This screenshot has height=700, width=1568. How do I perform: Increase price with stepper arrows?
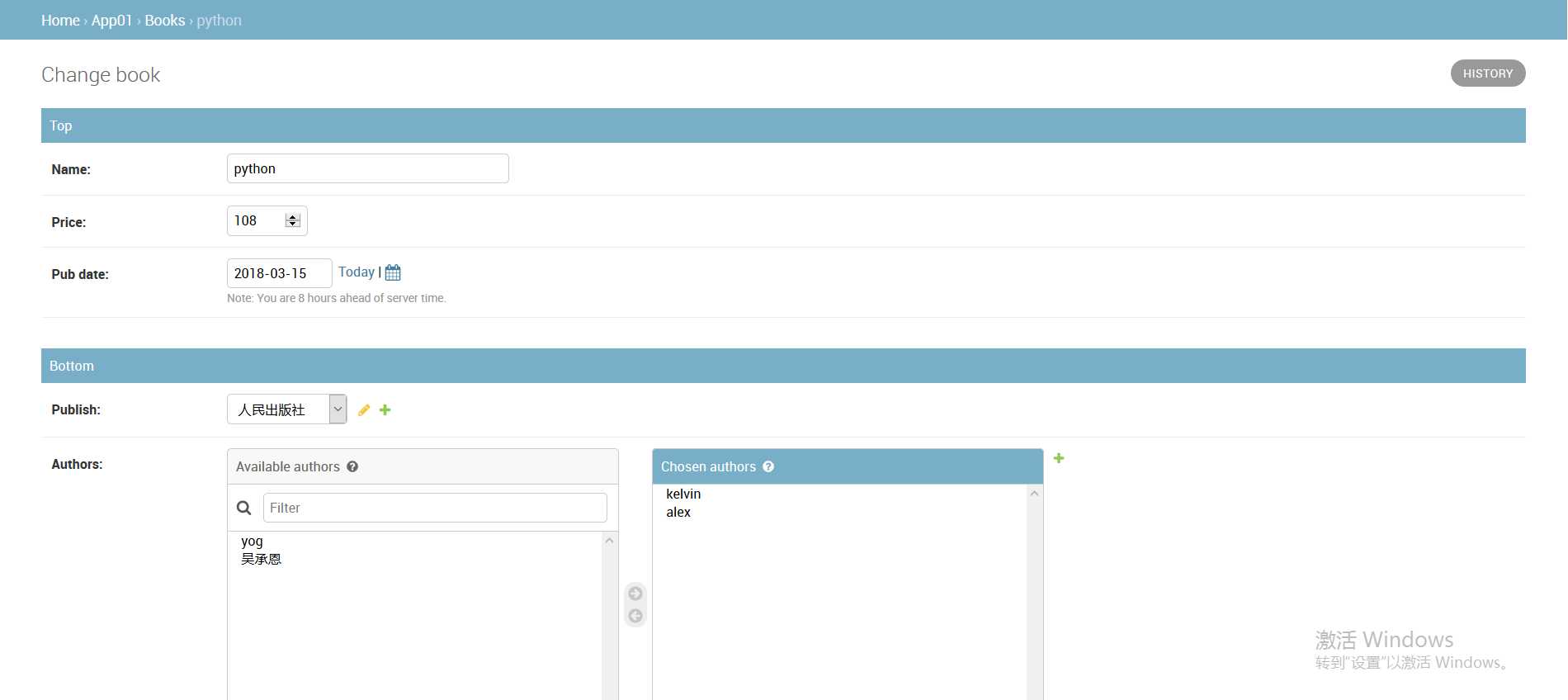tap(292, 217)
